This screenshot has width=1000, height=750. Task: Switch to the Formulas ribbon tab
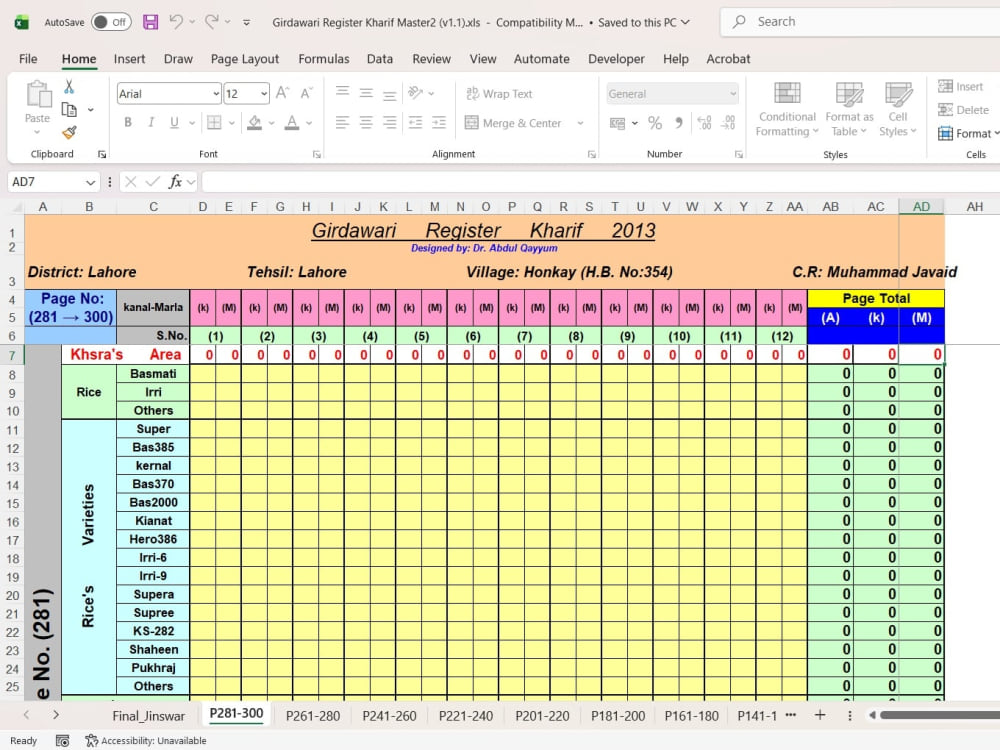(x=324, y=59)
